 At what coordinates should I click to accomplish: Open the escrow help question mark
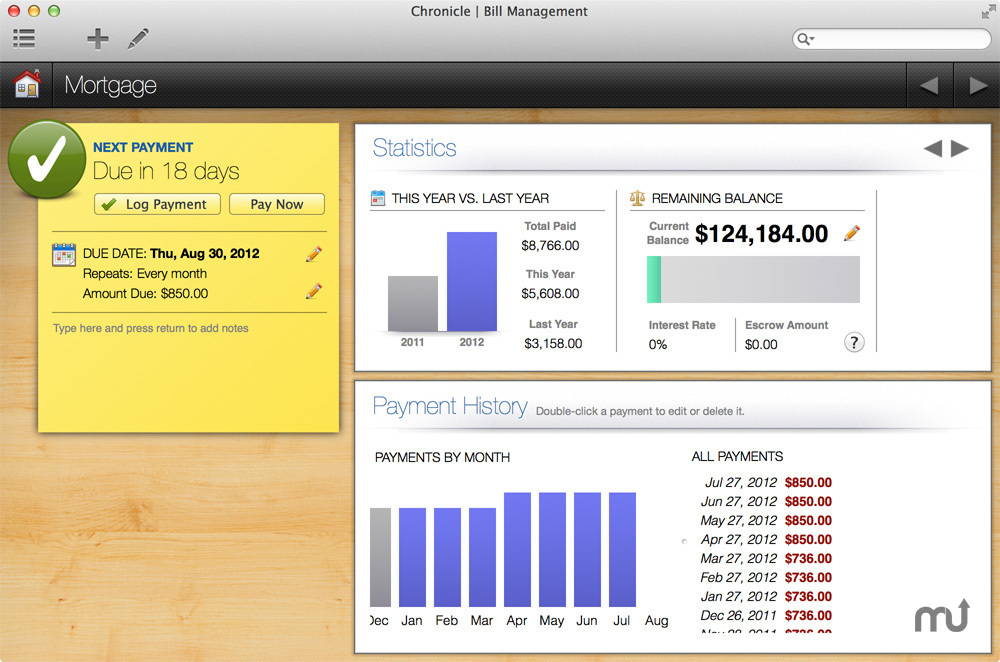pyautogui.click(x=854, y=343)
